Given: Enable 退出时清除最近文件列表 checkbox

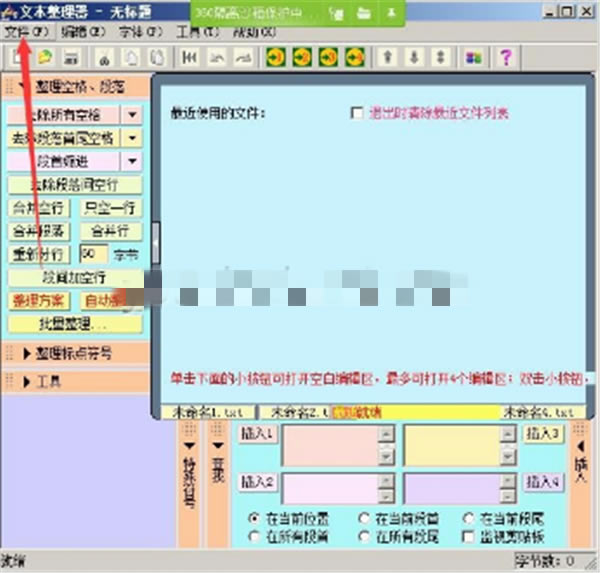Looking at the screenshot, I should (357, 113).
